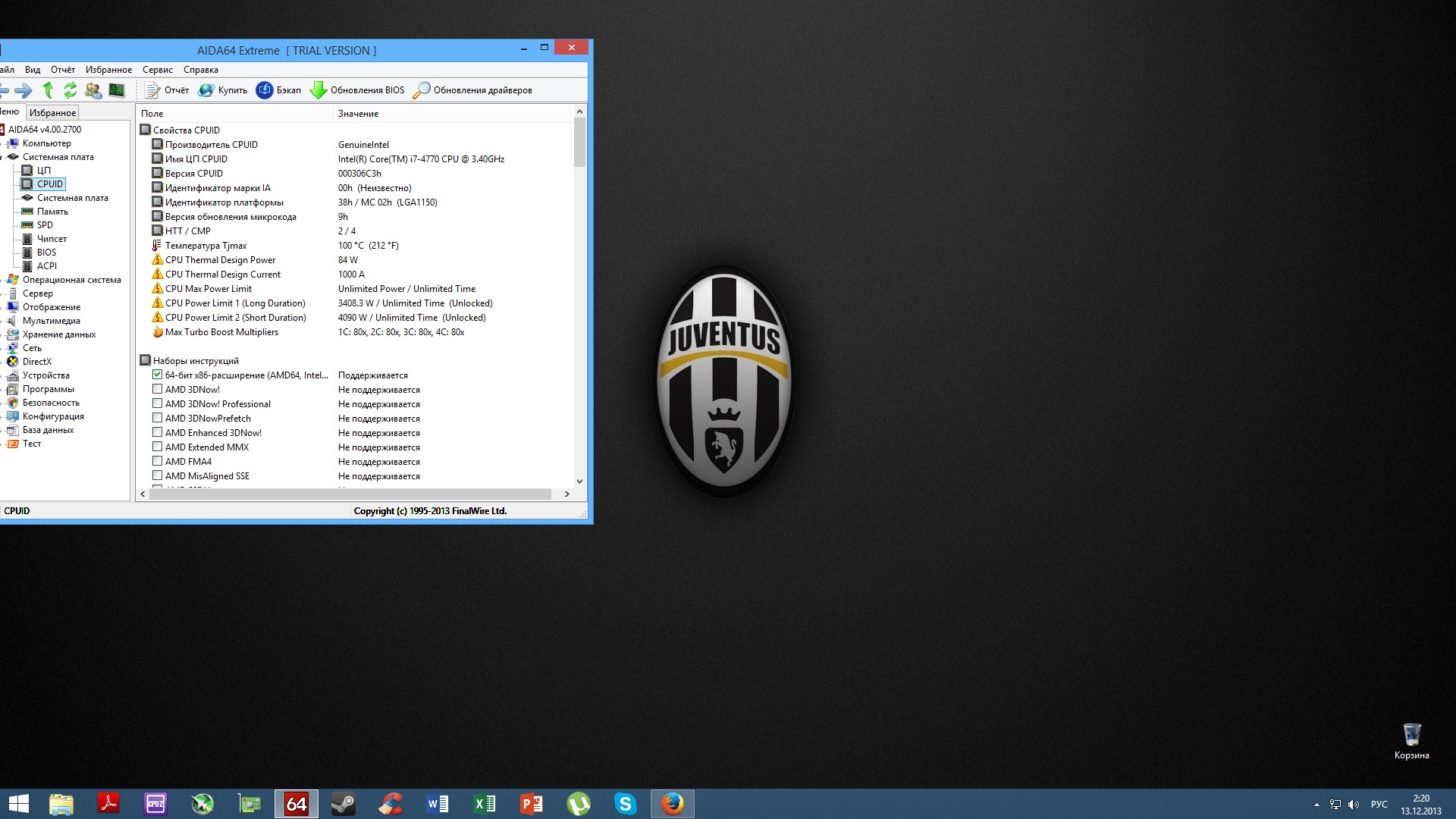Open the Сервис menu
This screenshot has height=819, width=1456.
(157, 70)
